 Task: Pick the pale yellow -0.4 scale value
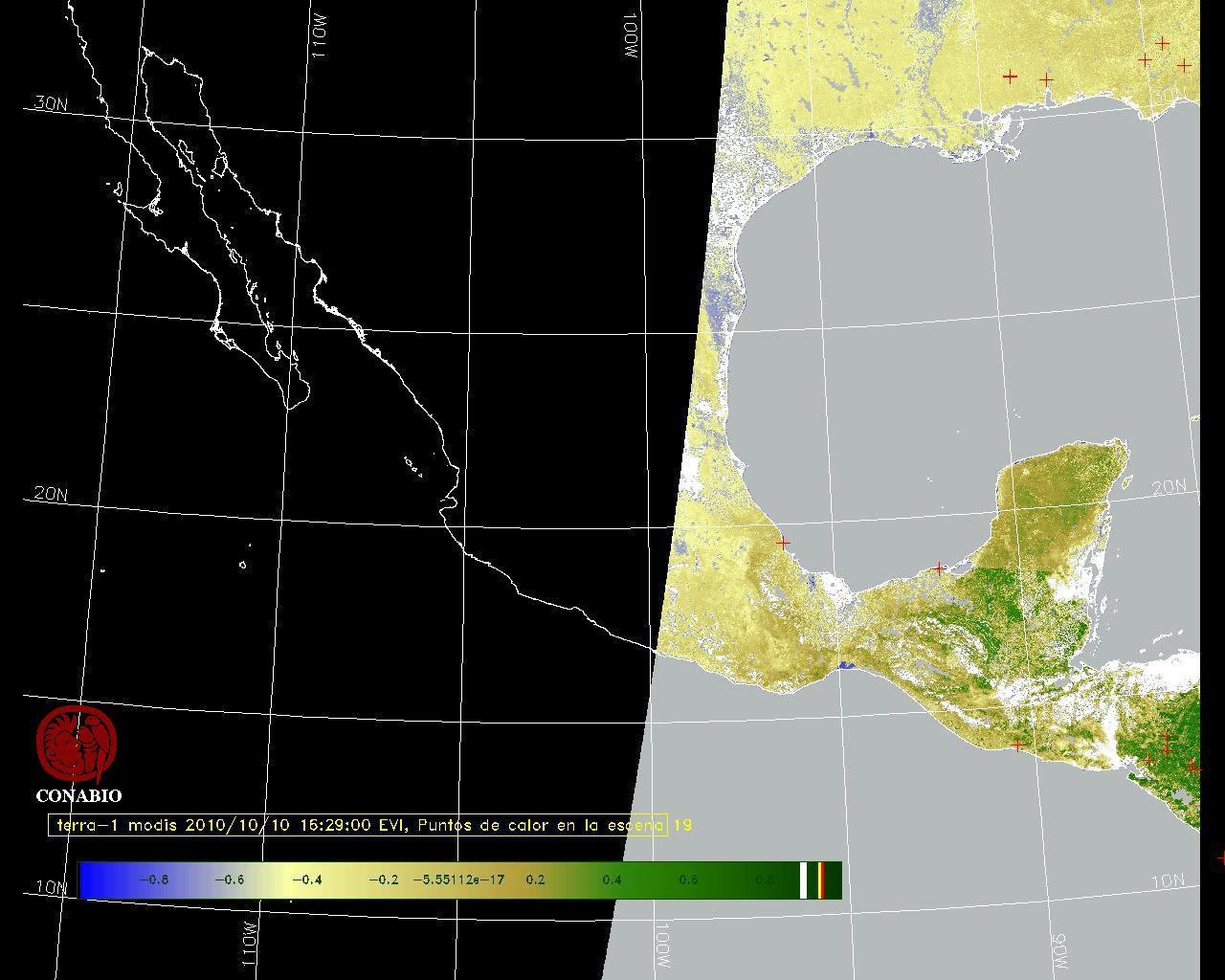(306, 880)
